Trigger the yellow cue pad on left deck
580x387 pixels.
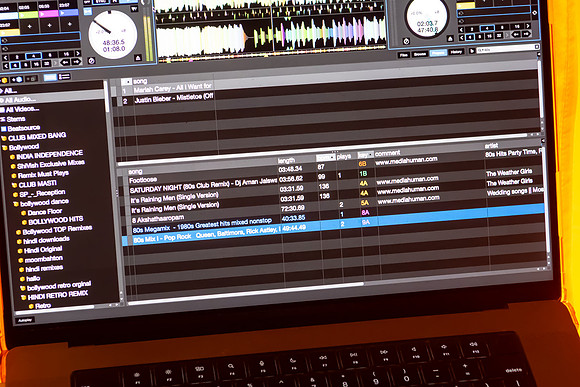coord(10,33)
